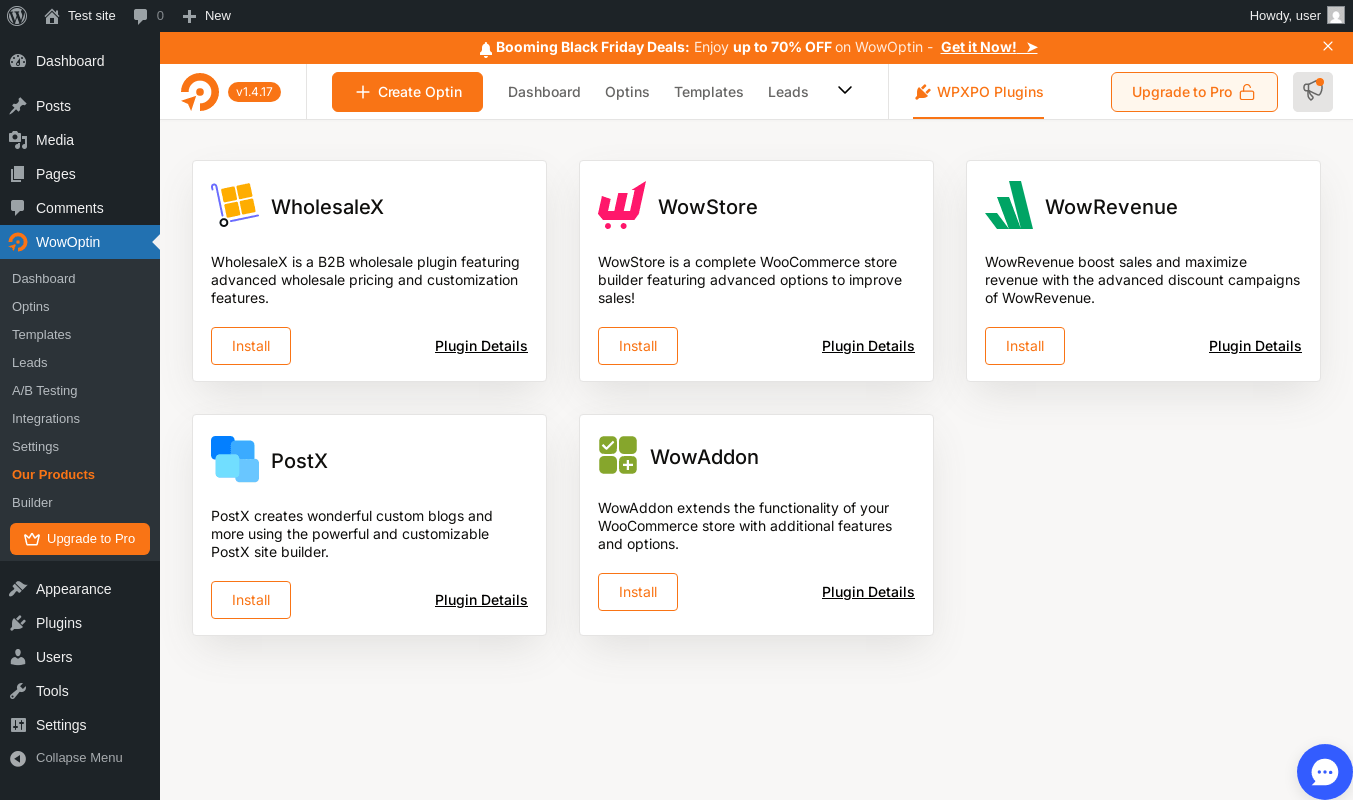Open the Plugins menu in sidebar
1353x800 pixels.
80,623
